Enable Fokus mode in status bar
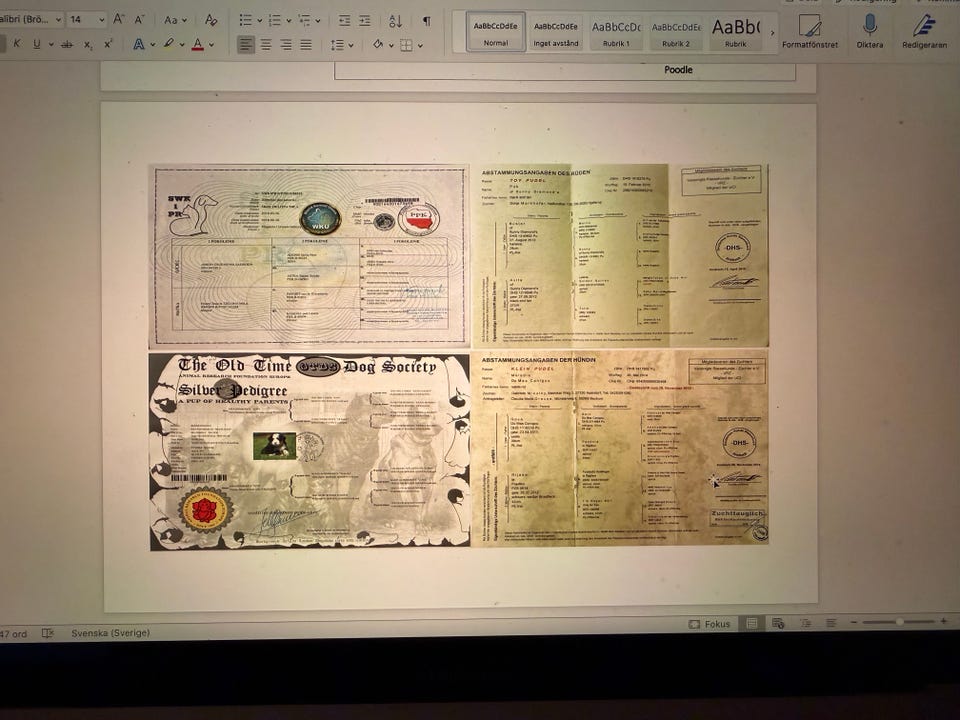 pos(710,624)
